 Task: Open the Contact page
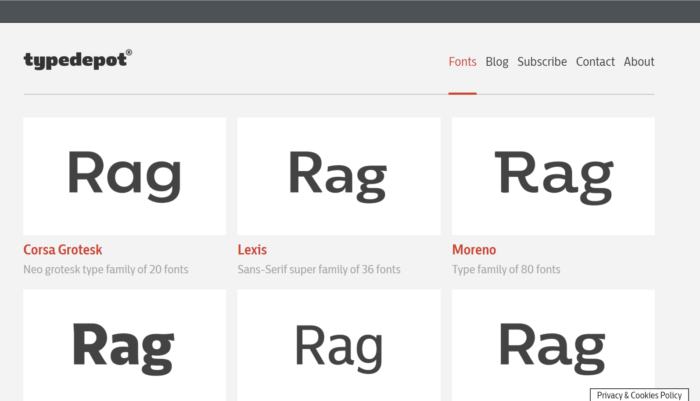point(595,62)
